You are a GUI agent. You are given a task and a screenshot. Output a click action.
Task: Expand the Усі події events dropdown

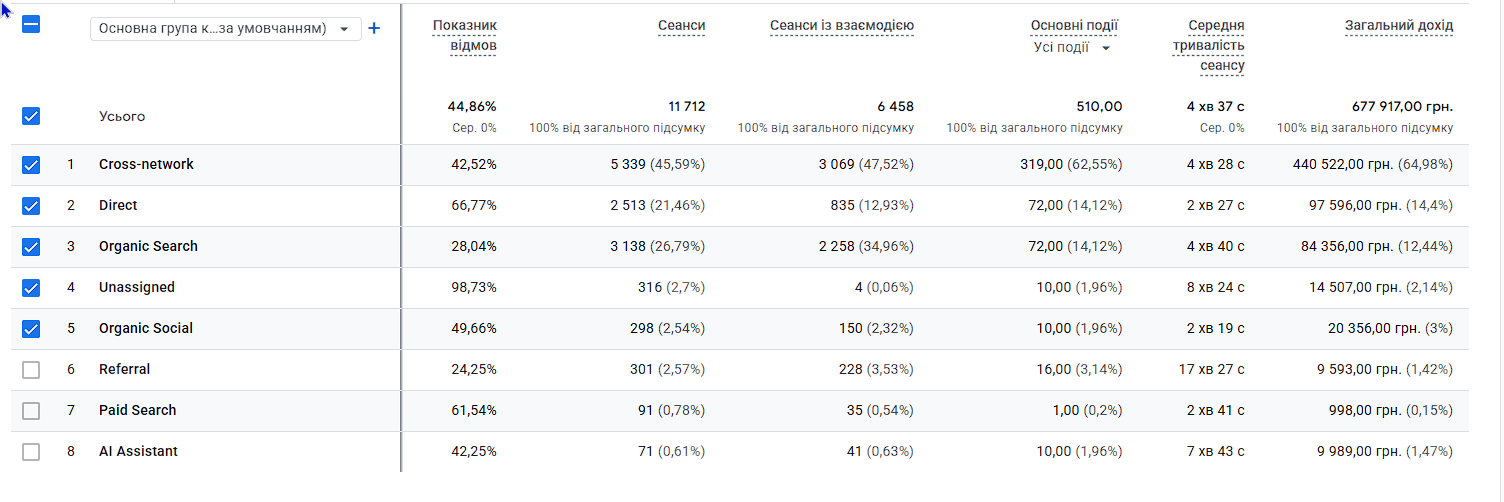(x=1072, y=47)
